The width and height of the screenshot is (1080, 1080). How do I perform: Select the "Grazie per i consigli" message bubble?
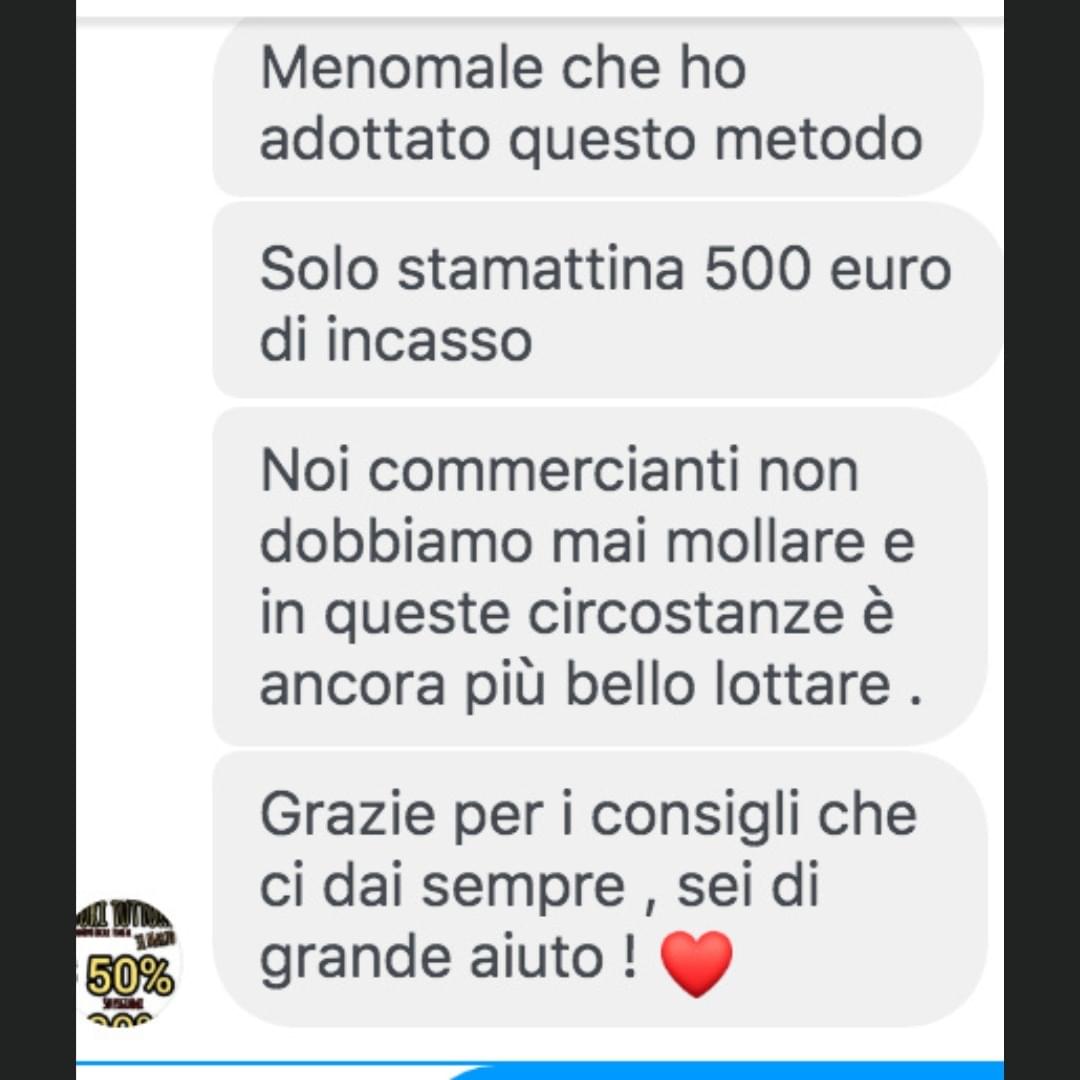[599, 889]
